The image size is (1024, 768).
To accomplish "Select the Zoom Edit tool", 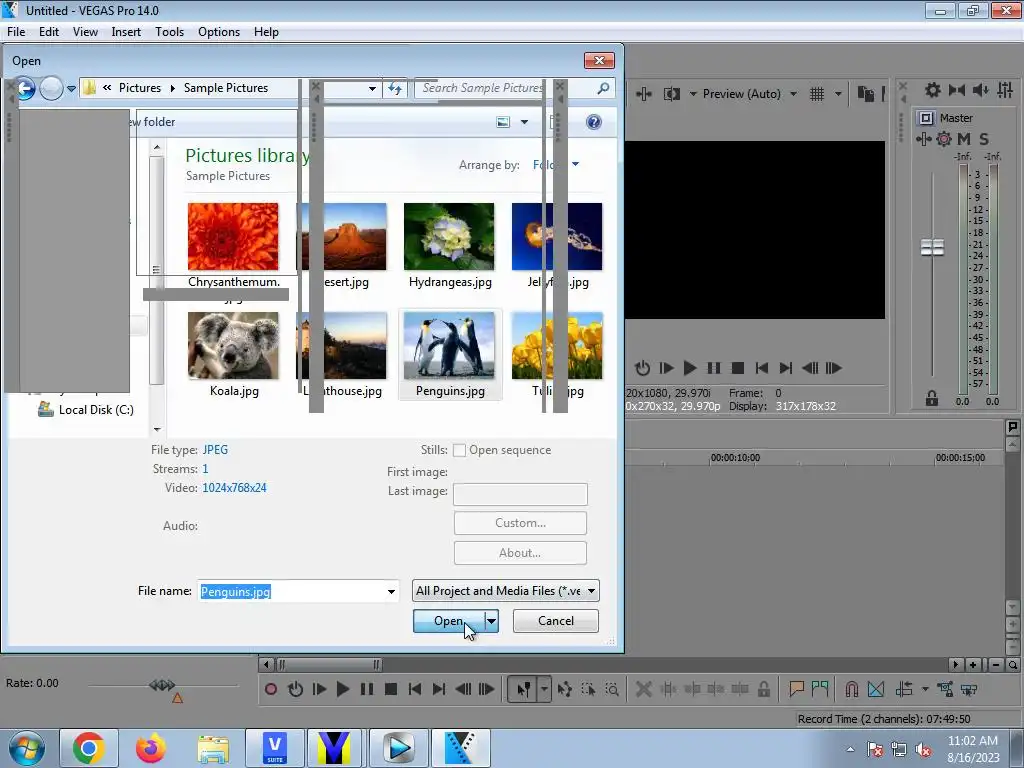I will click(x=612, y=689).
